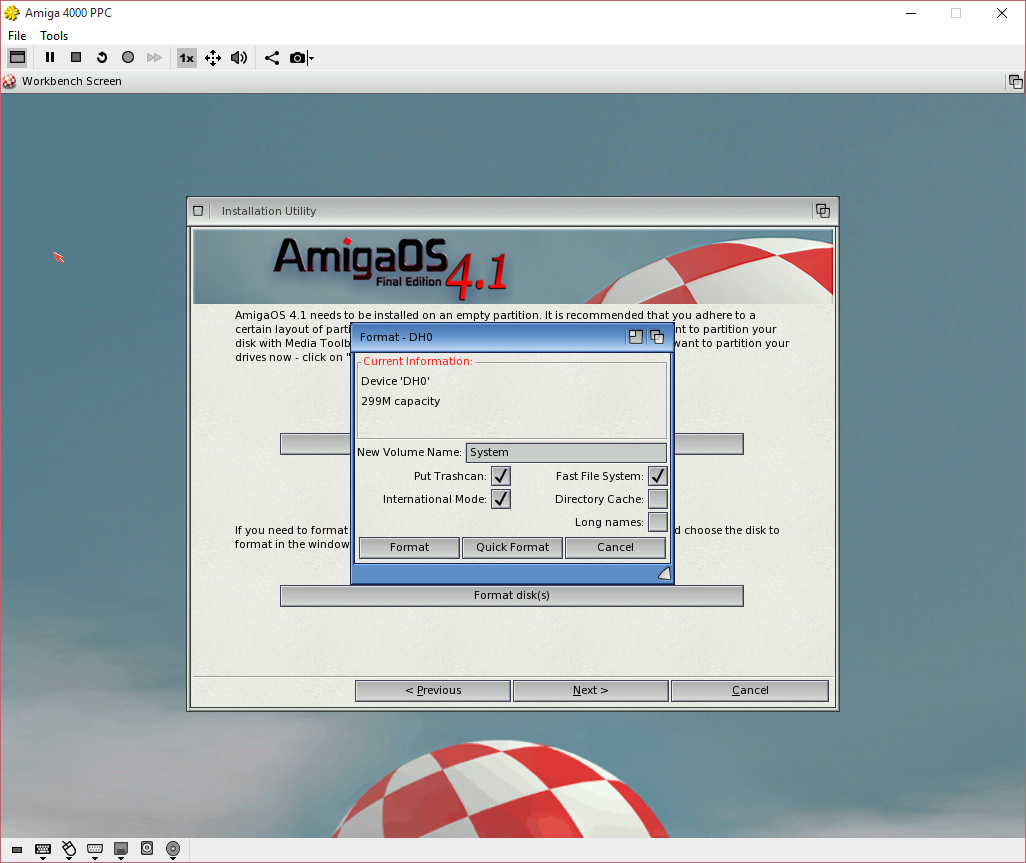The image size is (1026, 863).
Task: Click the four-arrow move/capture input icon
Action: 213,58
